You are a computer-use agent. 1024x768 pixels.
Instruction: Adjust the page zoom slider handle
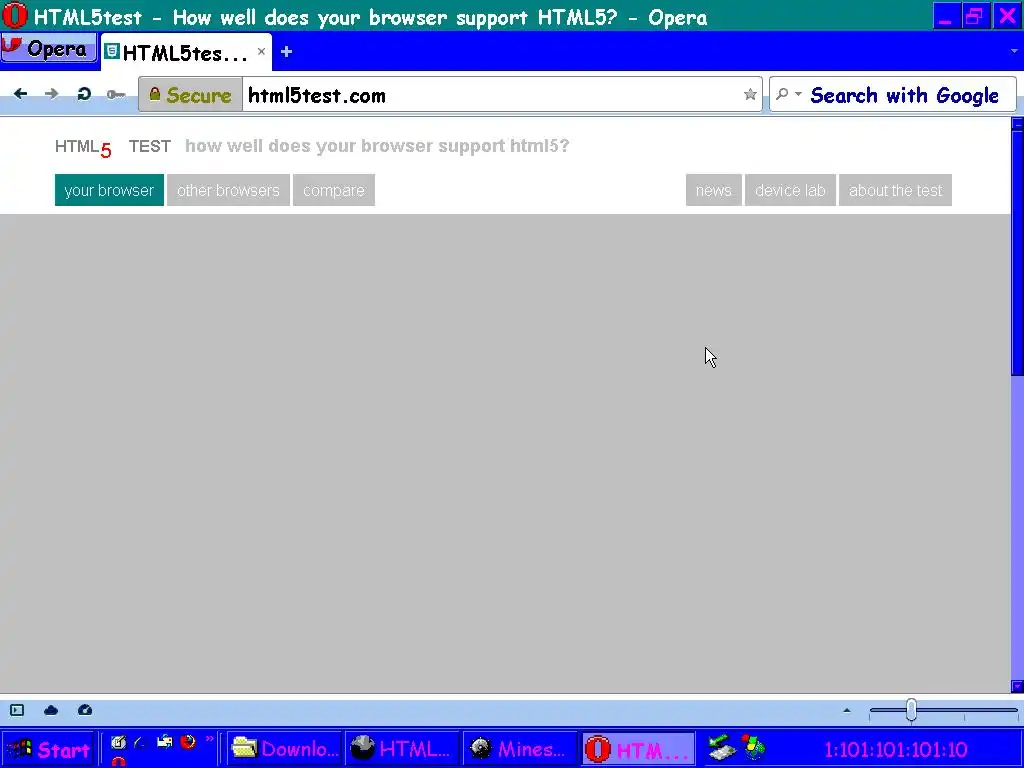tap(911, 711)
